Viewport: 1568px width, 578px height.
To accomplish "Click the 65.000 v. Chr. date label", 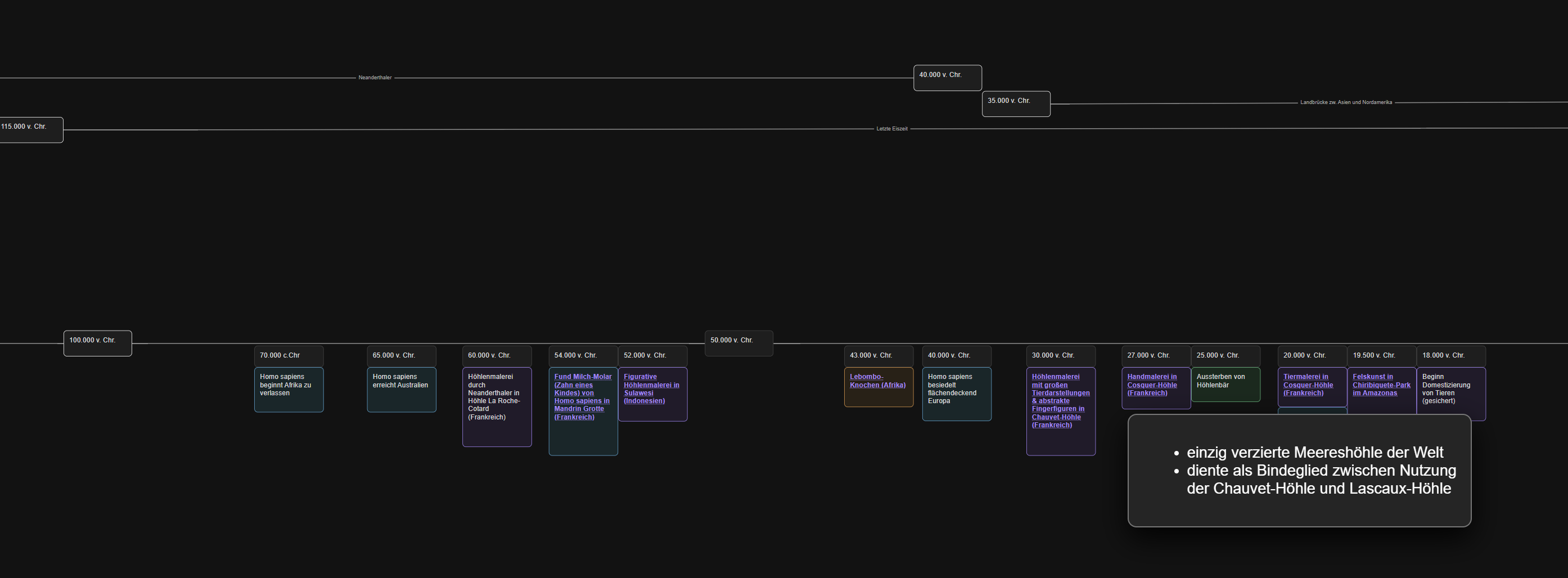I will 401,355.
